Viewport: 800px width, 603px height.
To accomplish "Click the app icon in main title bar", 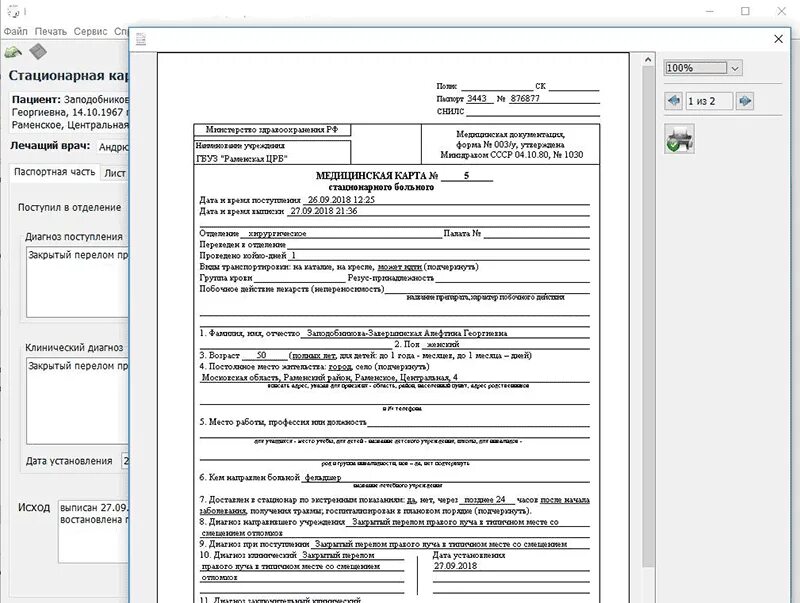I will point(14,11).
